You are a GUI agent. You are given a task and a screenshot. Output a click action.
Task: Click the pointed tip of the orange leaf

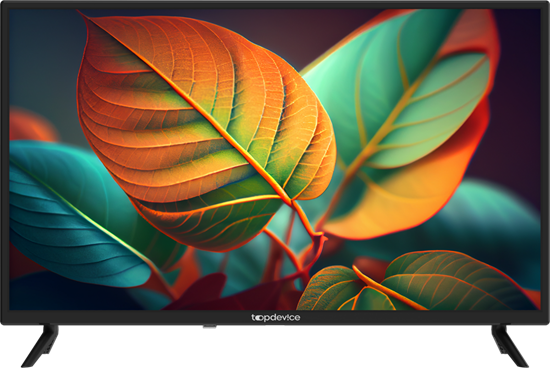coord(81,14)
